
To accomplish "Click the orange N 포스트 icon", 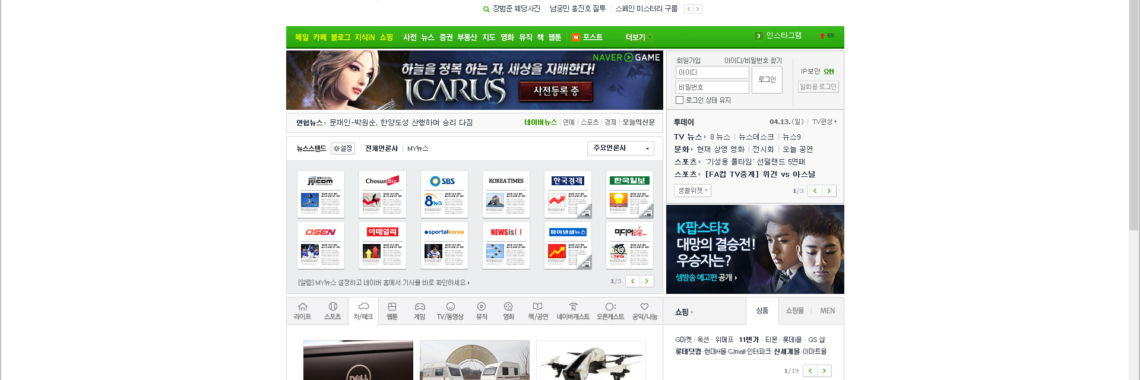I will tap(576, 37).
